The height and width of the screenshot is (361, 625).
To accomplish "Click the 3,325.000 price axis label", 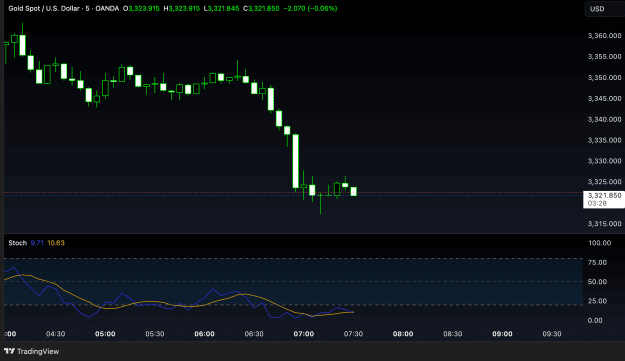I will (604, 182).
